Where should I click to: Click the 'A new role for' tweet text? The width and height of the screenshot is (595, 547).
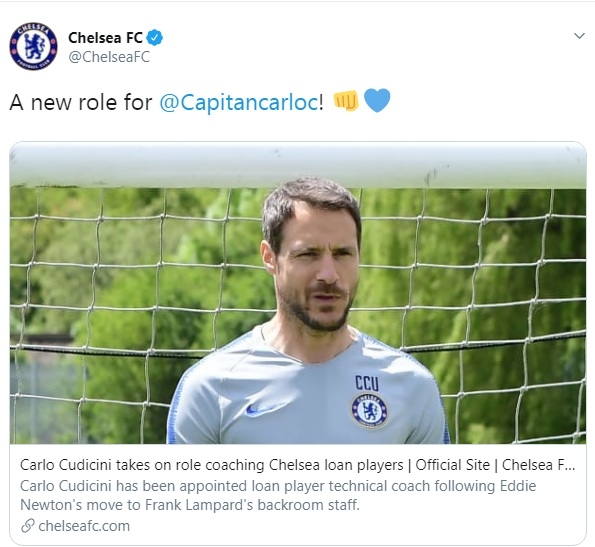tap(81, 102)
